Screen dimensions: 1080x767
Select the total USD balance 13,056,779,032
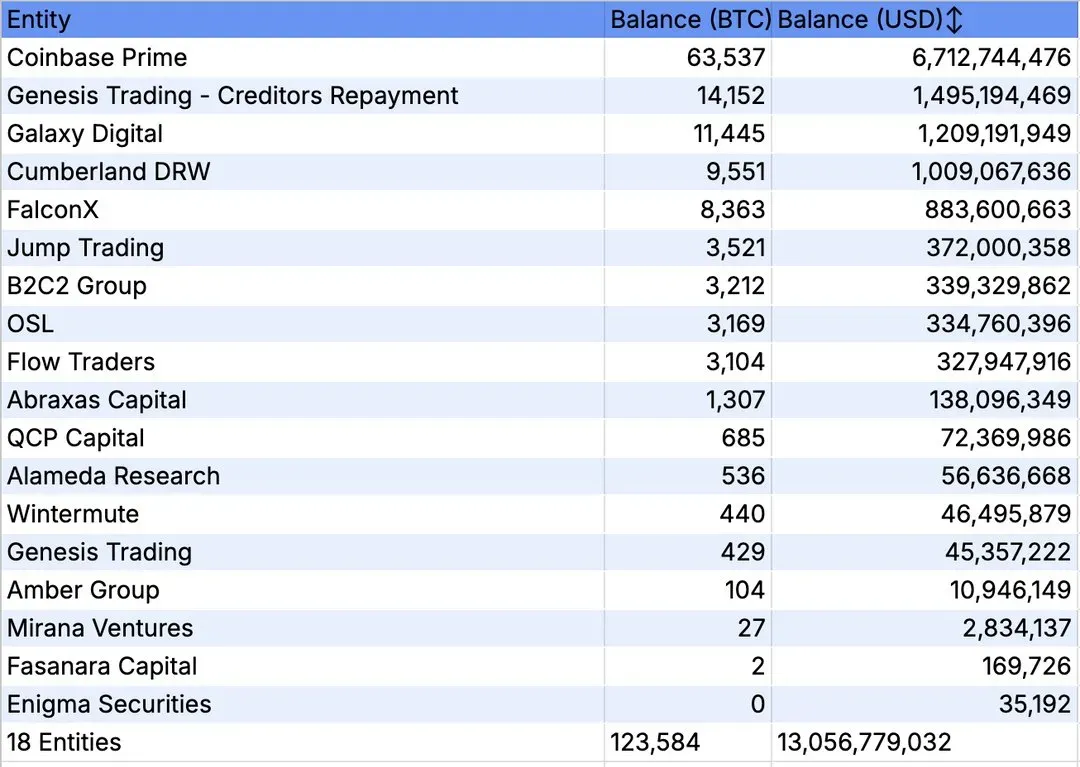864,742
